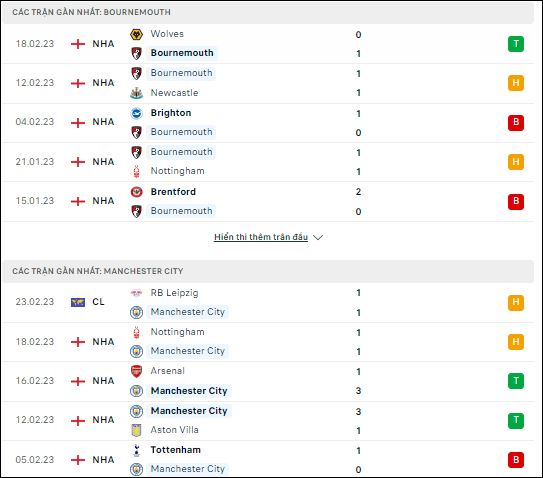This screenshot has height=478, width=543.
Task: Click the Aston Villa crest icon
Action: click(x=136, y=430)
